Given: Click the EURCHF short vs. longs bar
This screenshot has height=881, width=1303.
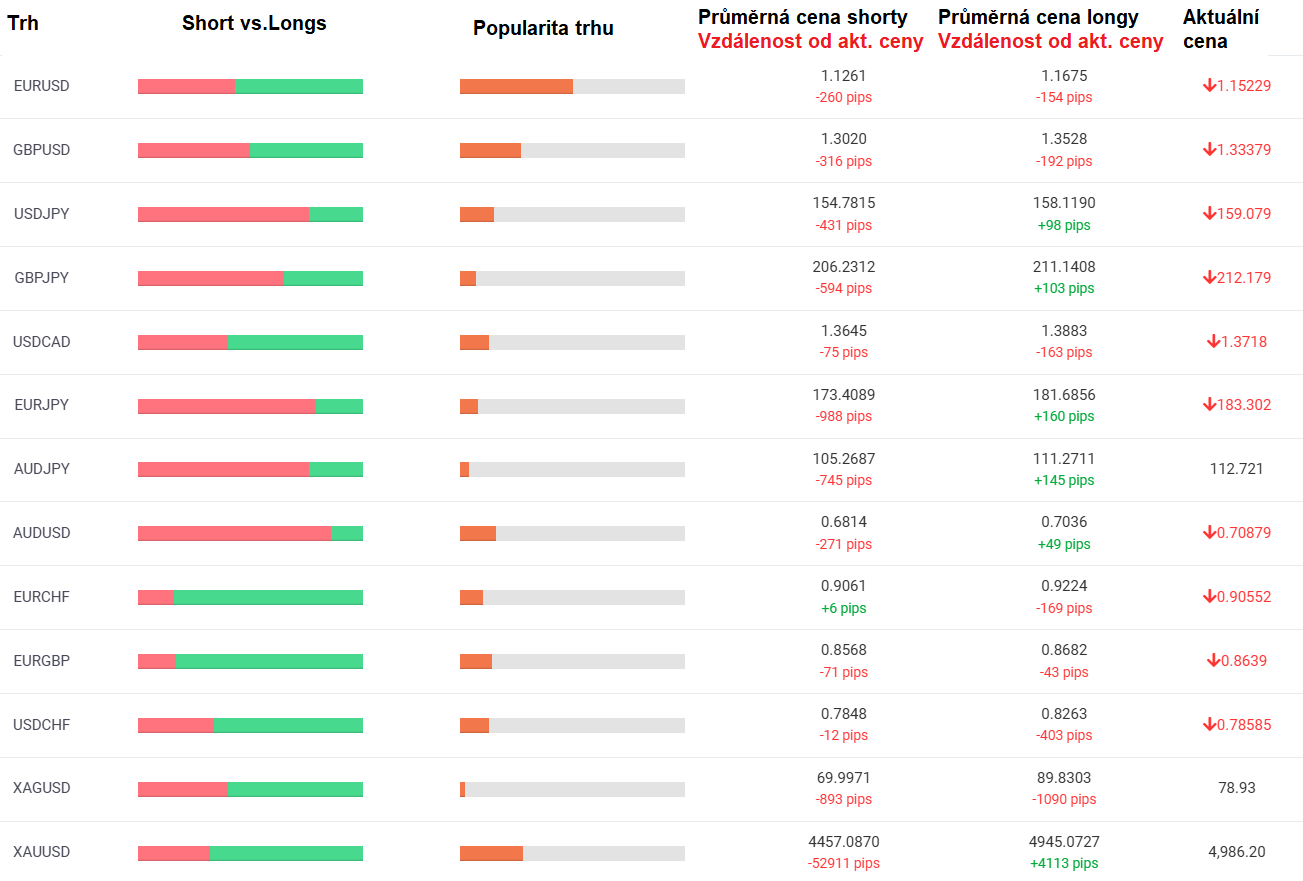Looking at the screenshot, I should pyautogui.click(x=250, y=597).
